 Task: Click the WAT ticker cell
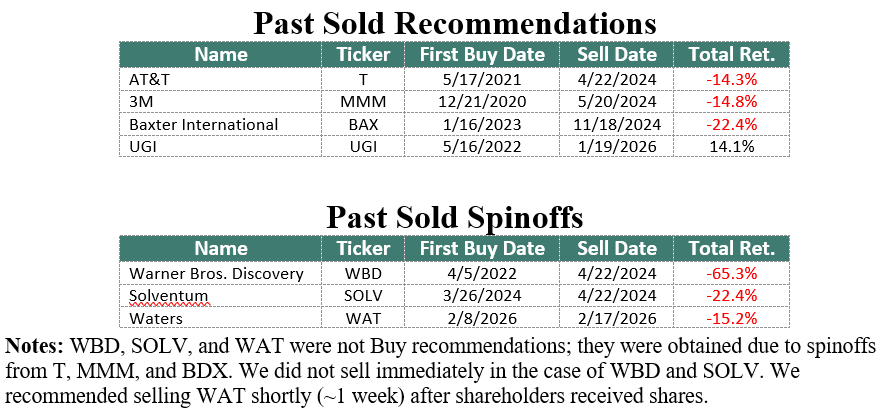point(363,319)
